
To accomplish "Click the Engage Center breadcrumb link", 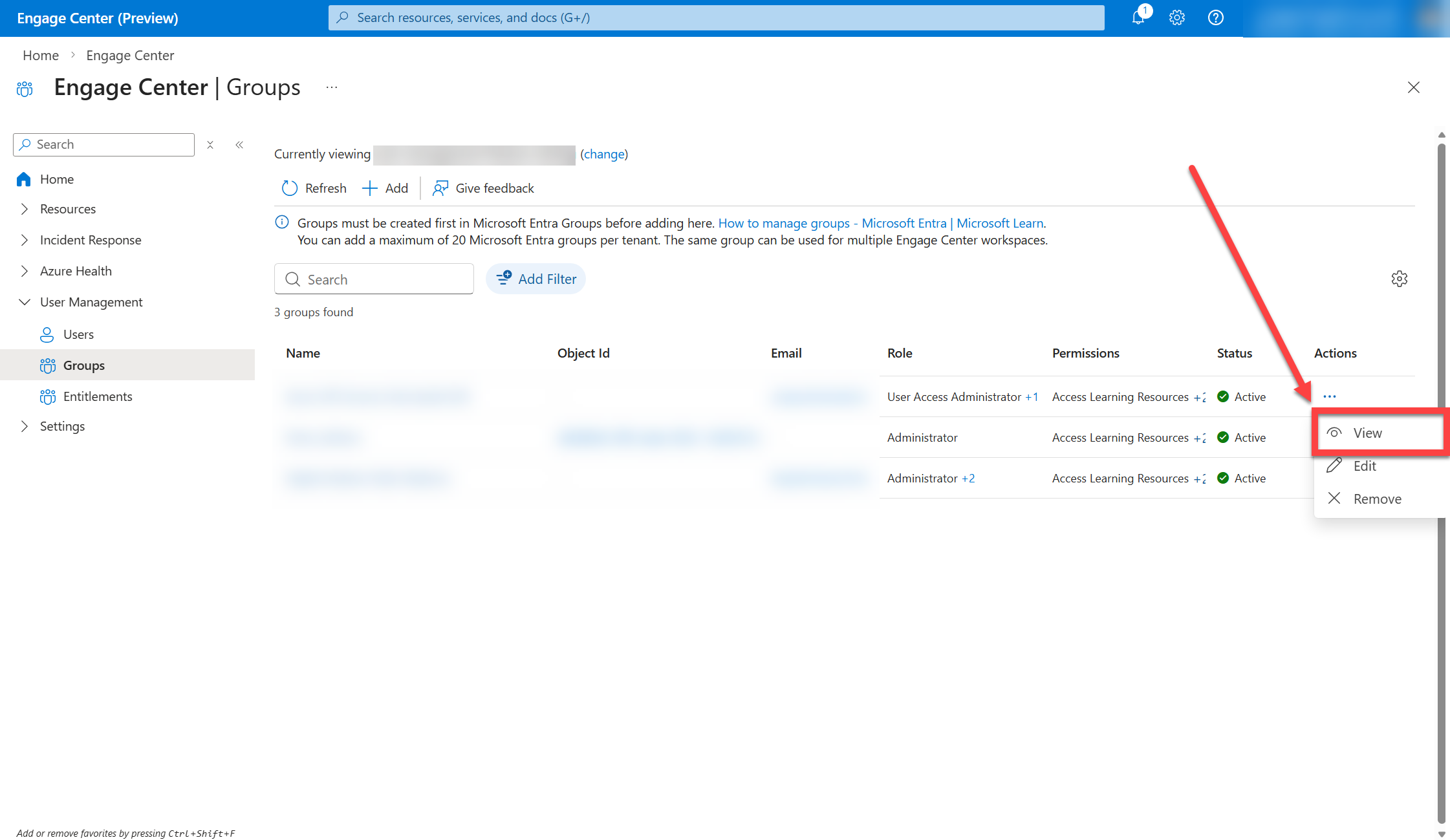I will (130, 56).
